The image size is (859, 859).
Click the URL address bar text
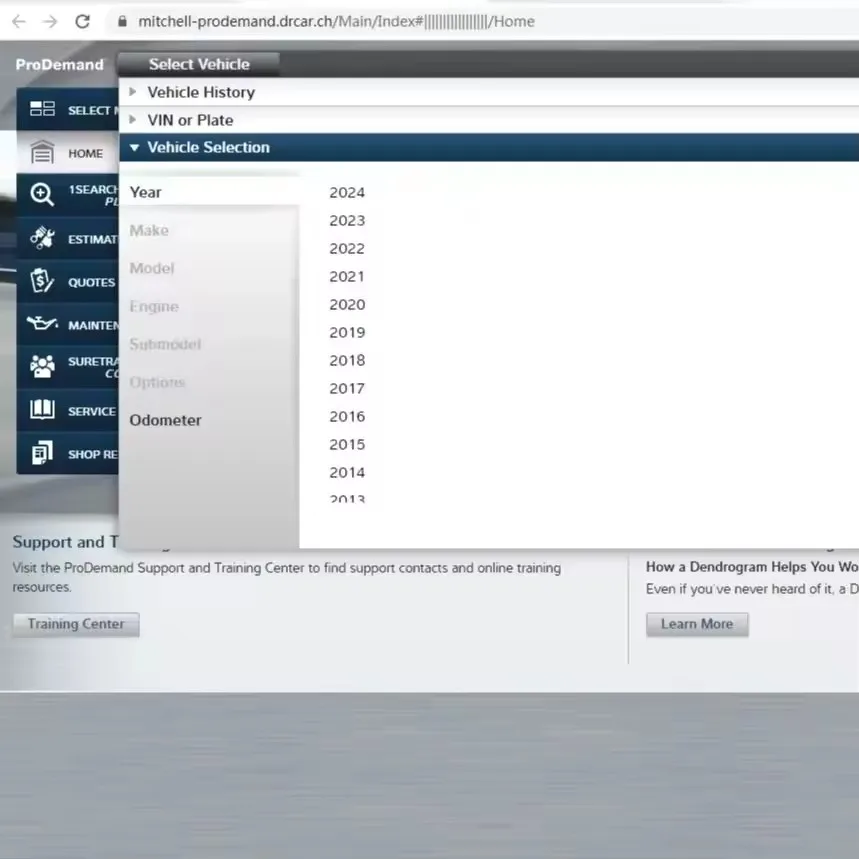coord(336,21)
